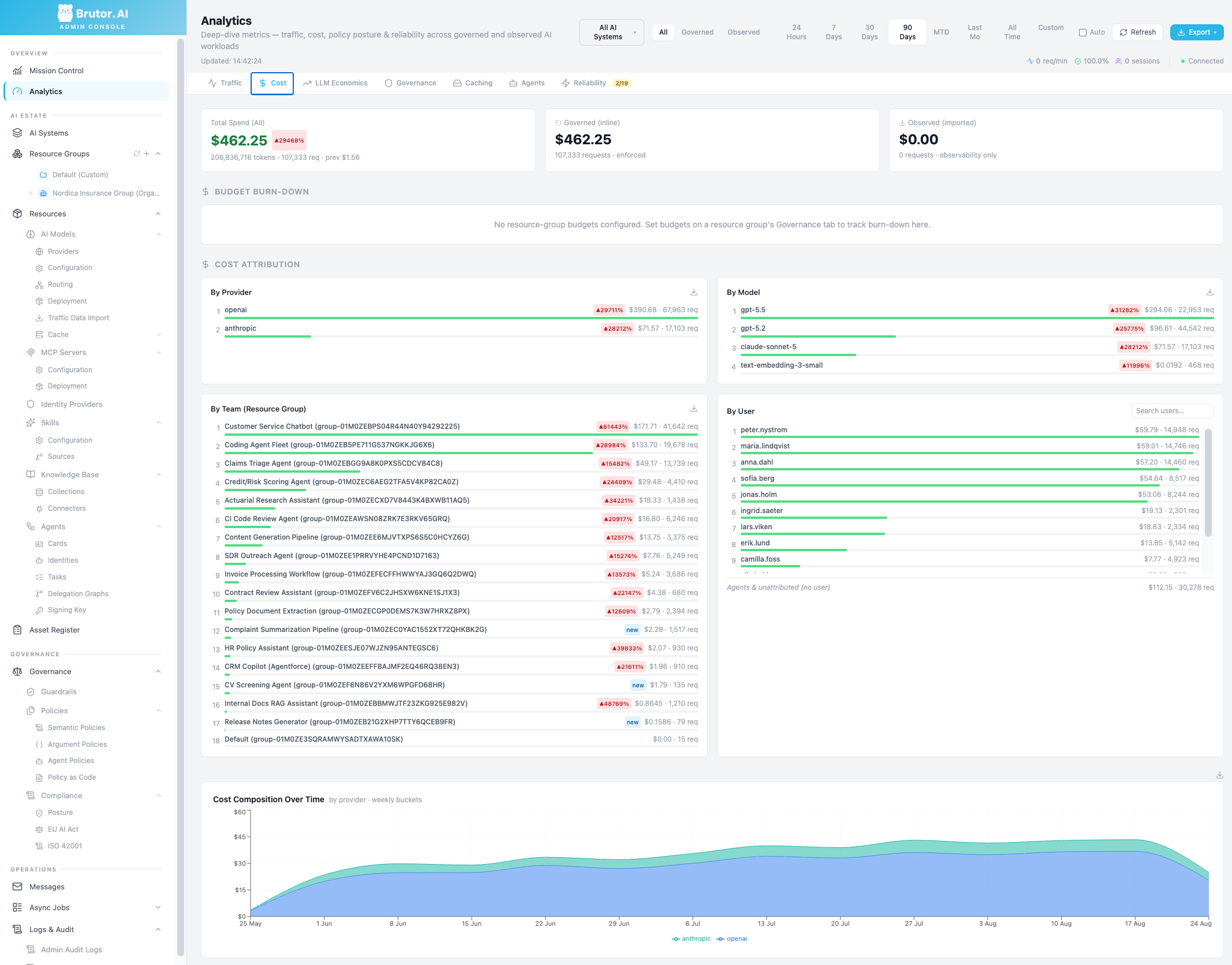Open Mission Control from sidebar
This screenshot has height=965, width=1232.
coord(87,70)
